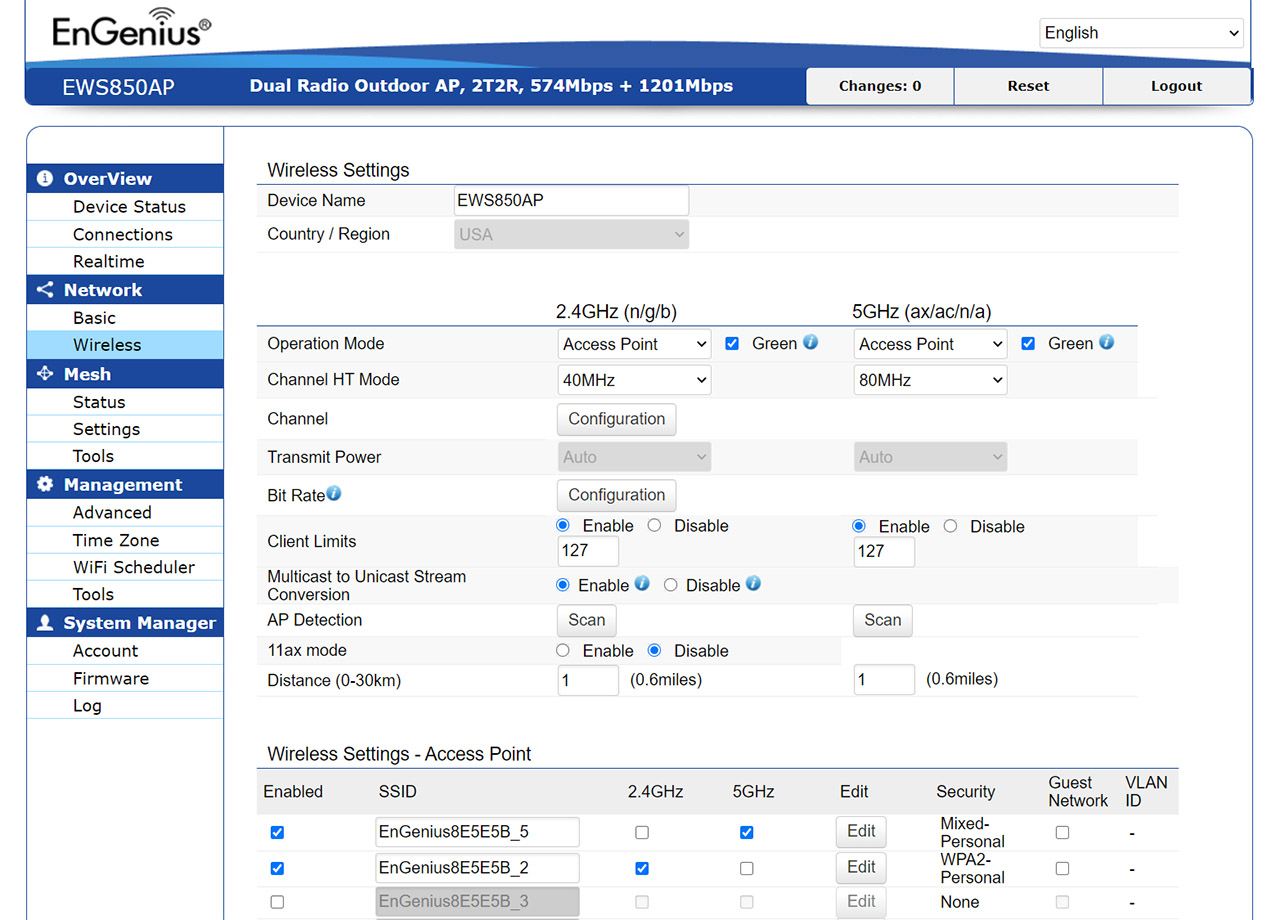Click the Bit Rate info icon
Image resolution: width=1280 pixels, height=920 pixels.
334,493
